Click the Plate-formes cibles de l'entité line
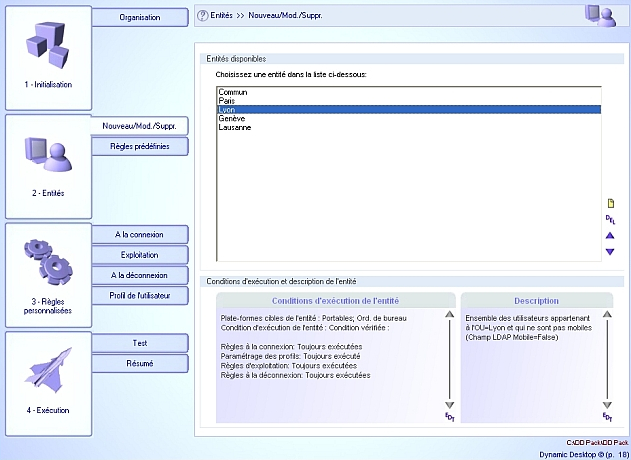 (x=313, y=318)
